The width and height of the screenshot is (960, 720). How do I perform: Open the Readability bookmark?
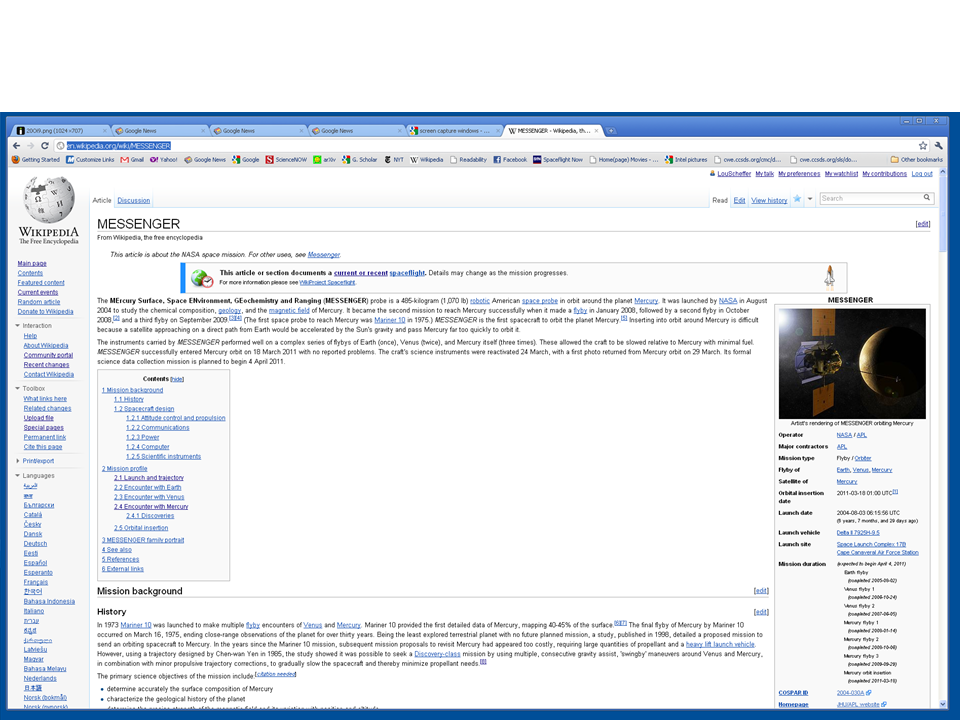[x=468, y=160]
